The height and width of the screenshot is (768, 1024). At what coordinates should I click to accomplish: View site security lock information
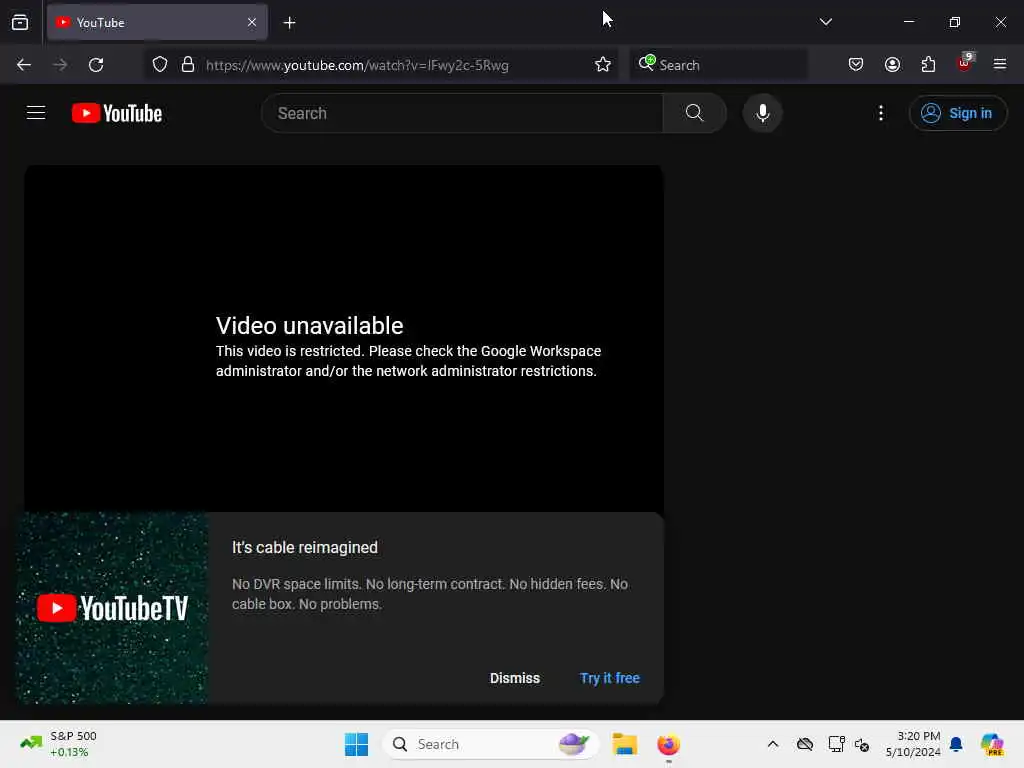(188, 65)
